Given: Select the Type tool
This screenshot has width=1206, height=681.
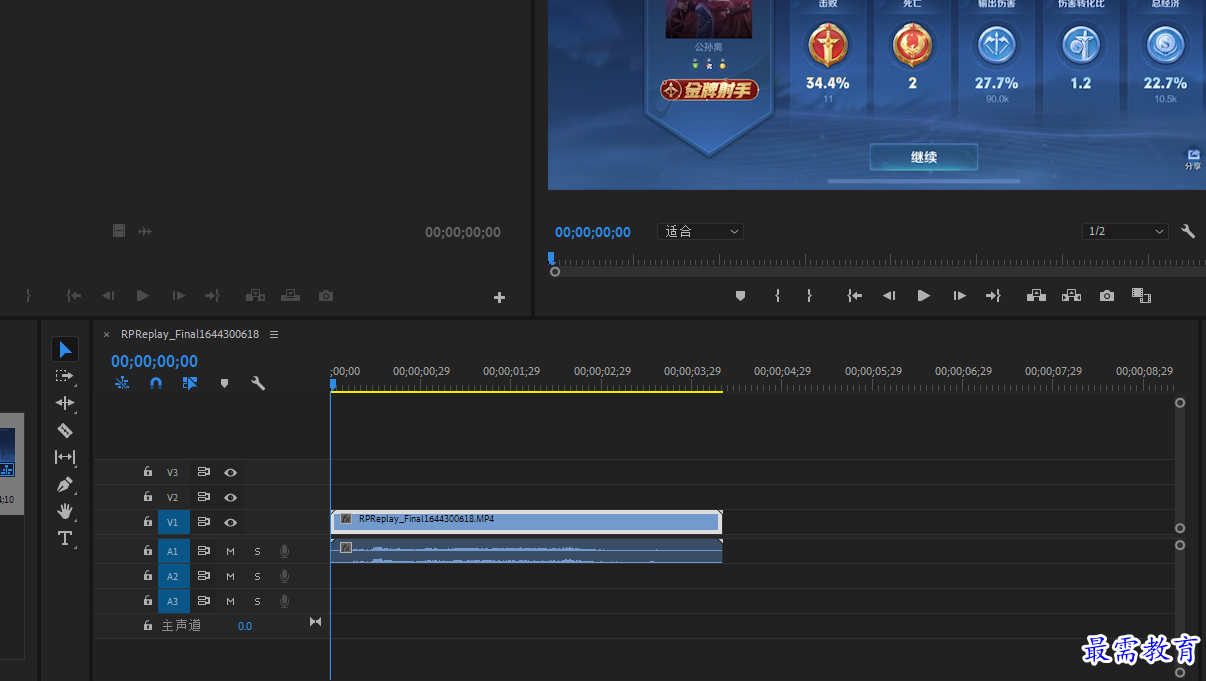Looking at the screenshot, I should coord(65,538).
